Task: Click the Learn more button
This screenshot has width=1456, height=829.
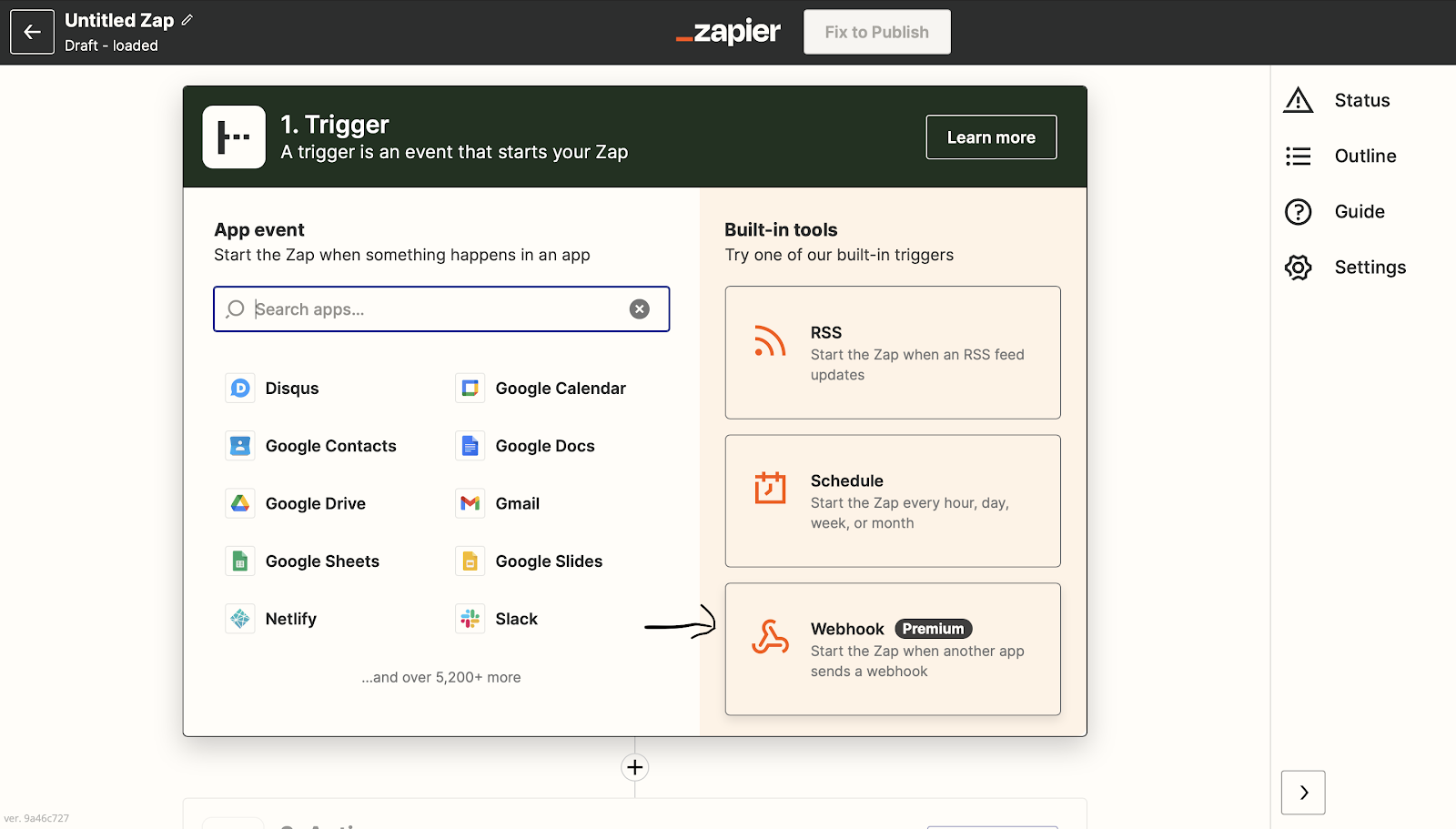Action: [992, 137]
